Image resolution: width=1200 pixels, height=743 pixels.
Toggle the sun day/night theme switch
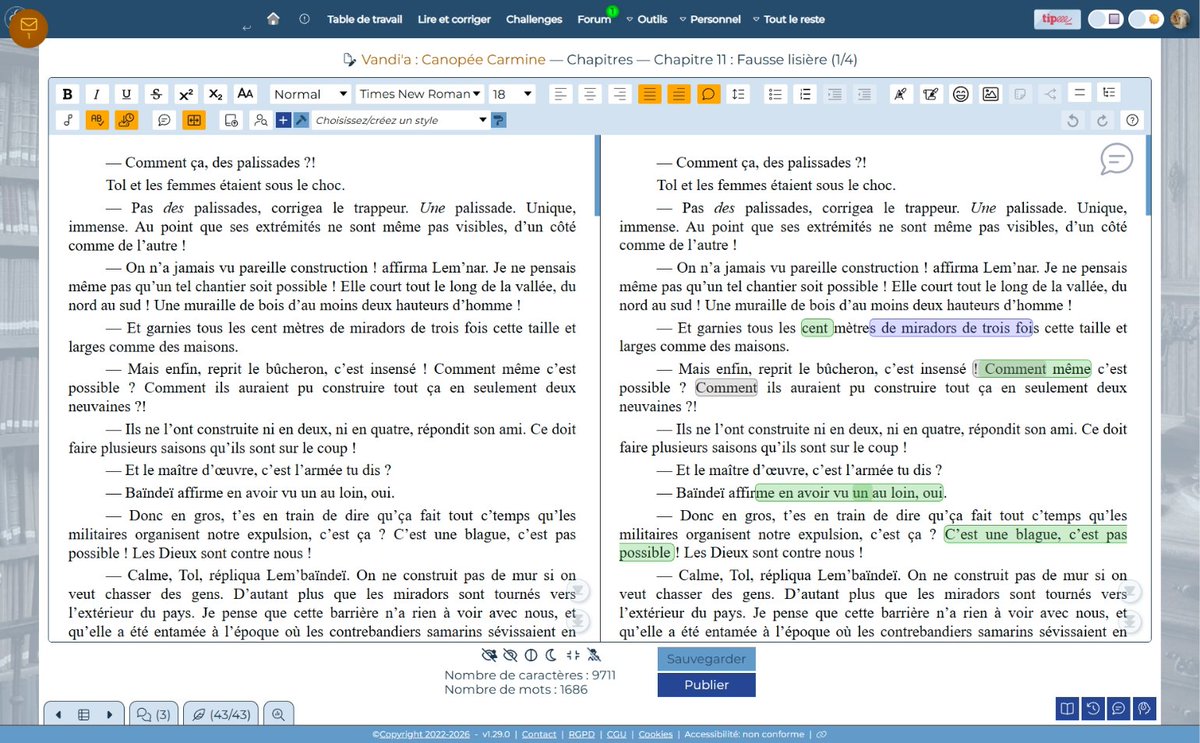point(1144,19)
